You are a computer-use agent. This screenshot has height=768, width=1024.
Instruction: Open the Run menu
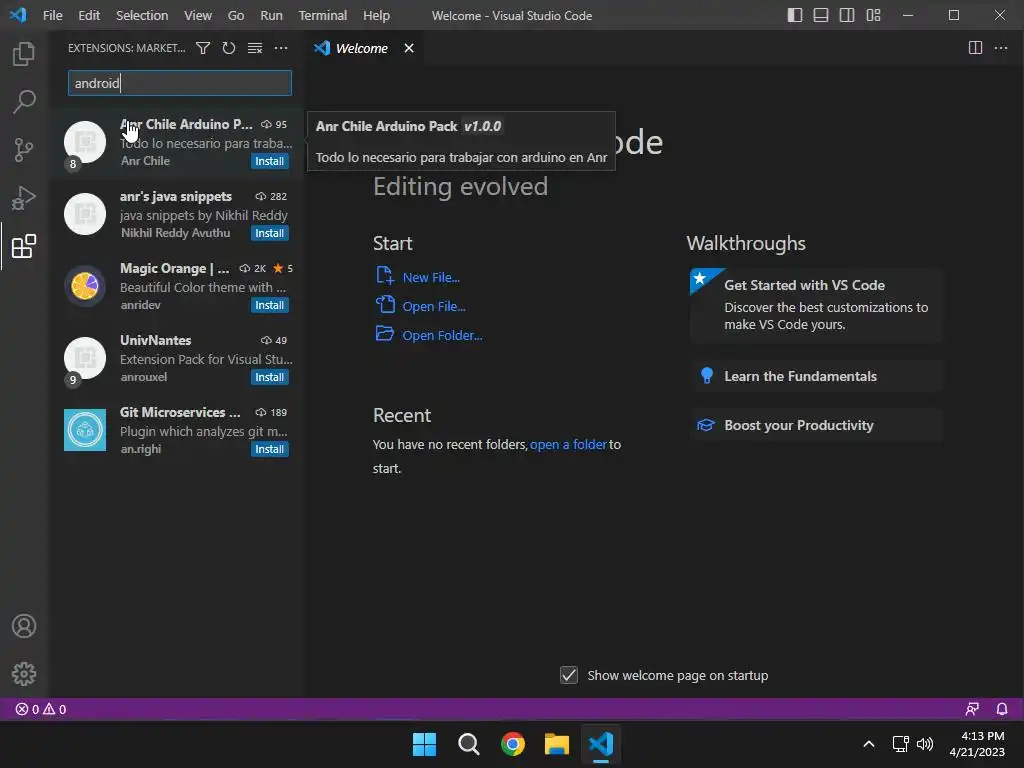271,15
